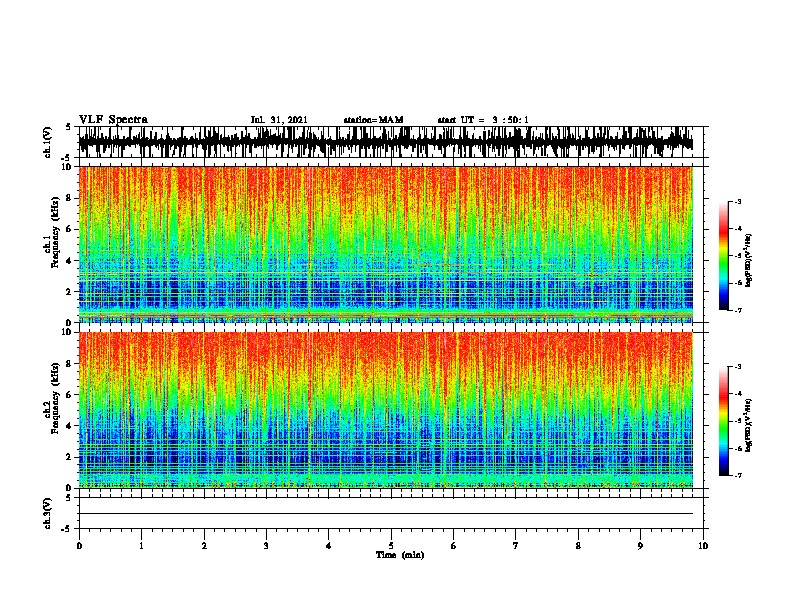Click the "3" tick on time axis
Image resolution: width=792 pixels, height=612 pixels.
[266, 545]
